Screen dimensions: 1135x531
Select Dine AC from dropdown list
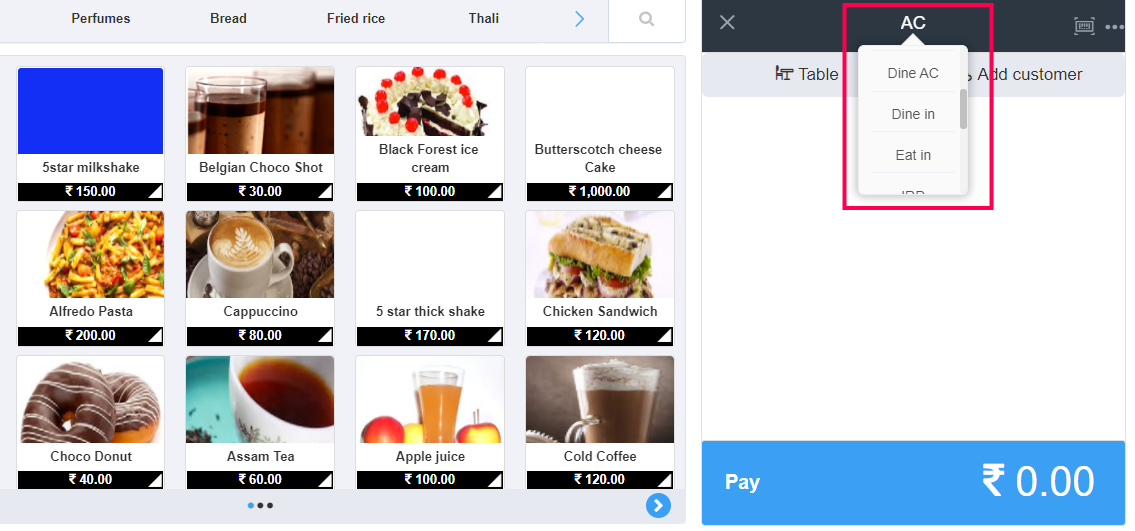913,73
